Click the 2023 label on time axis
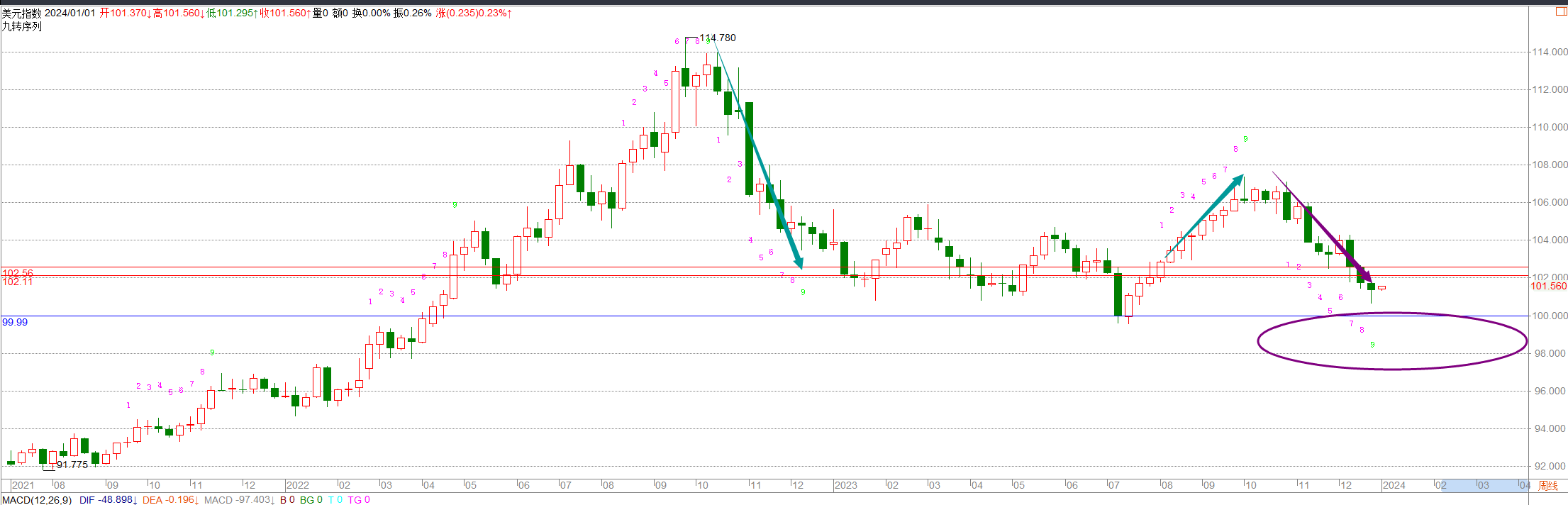The width and height of the screenshot is (1568, 505). 846,485
